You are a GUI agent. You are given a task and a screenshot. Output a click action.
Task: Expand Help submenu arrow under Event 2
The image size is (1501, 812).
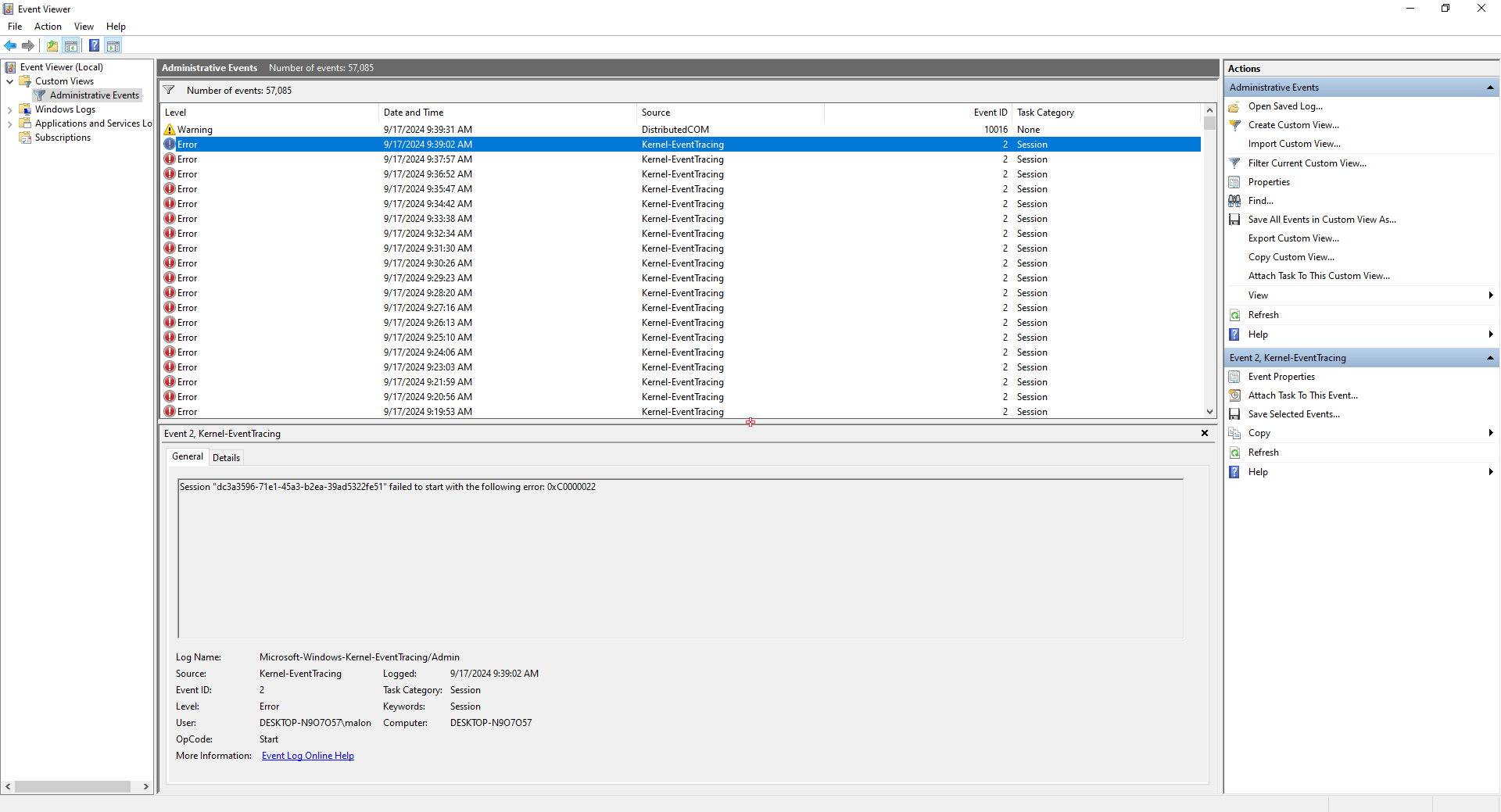click(x=1491, y=472)
